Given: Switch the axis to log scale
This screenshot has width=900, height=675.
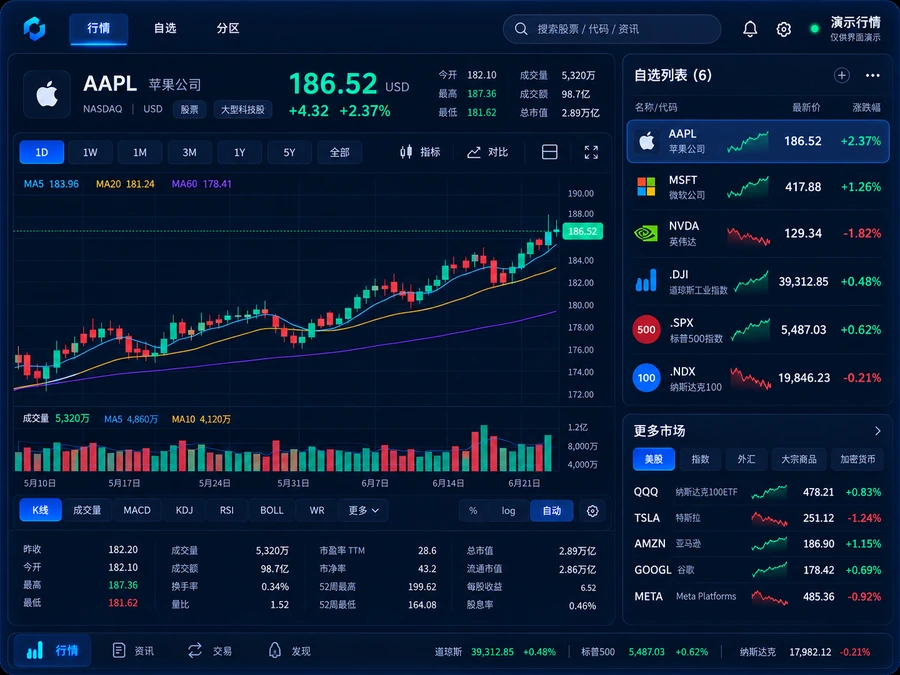Looking at the screenshot, I should coord(508,510).
